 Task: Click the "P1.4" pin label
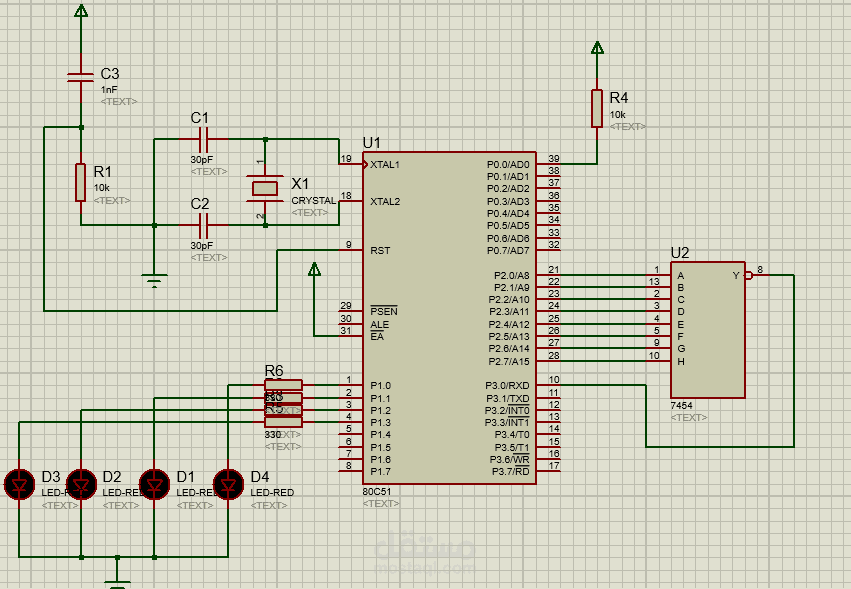pyautogui.click(x=380, y=434)
